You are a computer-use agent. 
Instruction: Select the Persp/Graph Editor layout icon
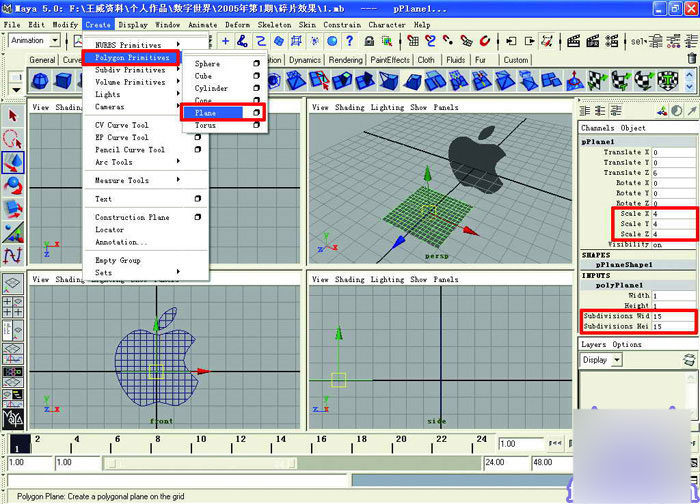click(13, 354)
